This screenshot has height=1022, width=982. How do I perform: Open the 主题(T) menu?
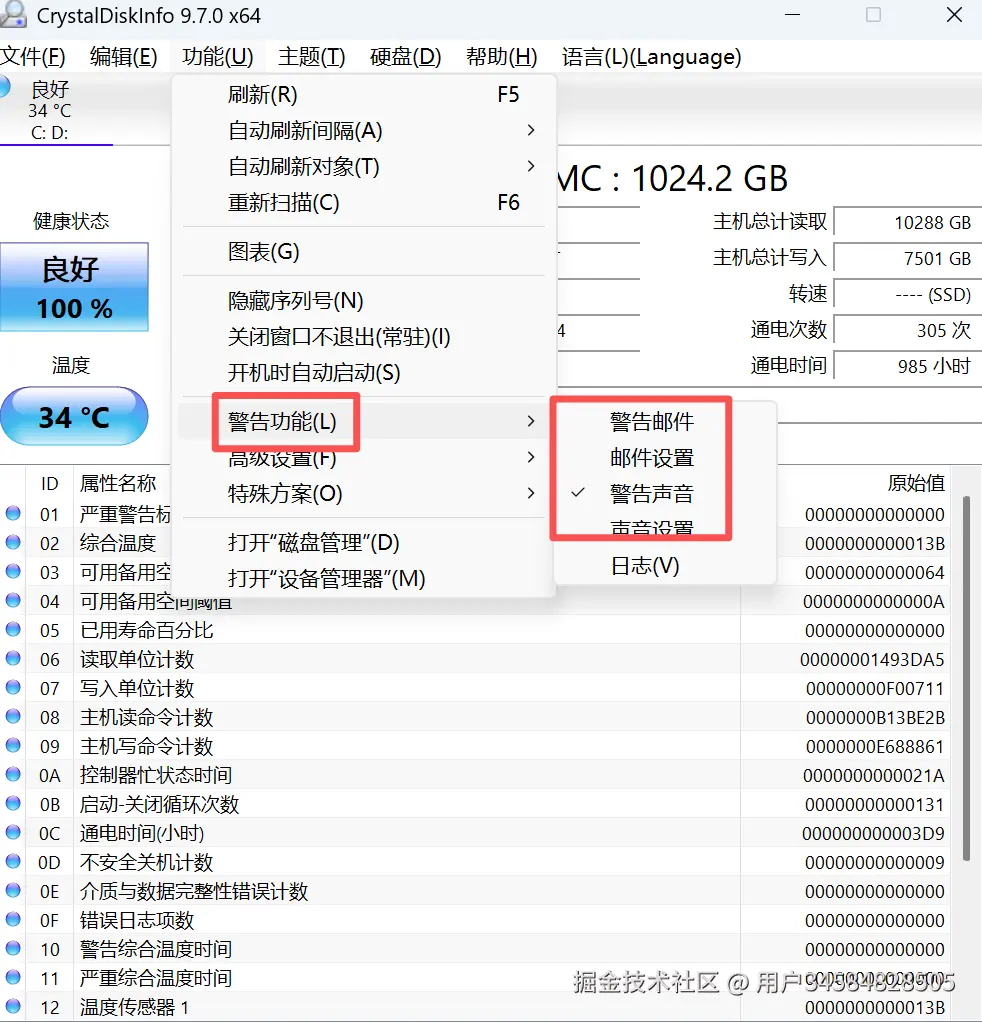311,57
